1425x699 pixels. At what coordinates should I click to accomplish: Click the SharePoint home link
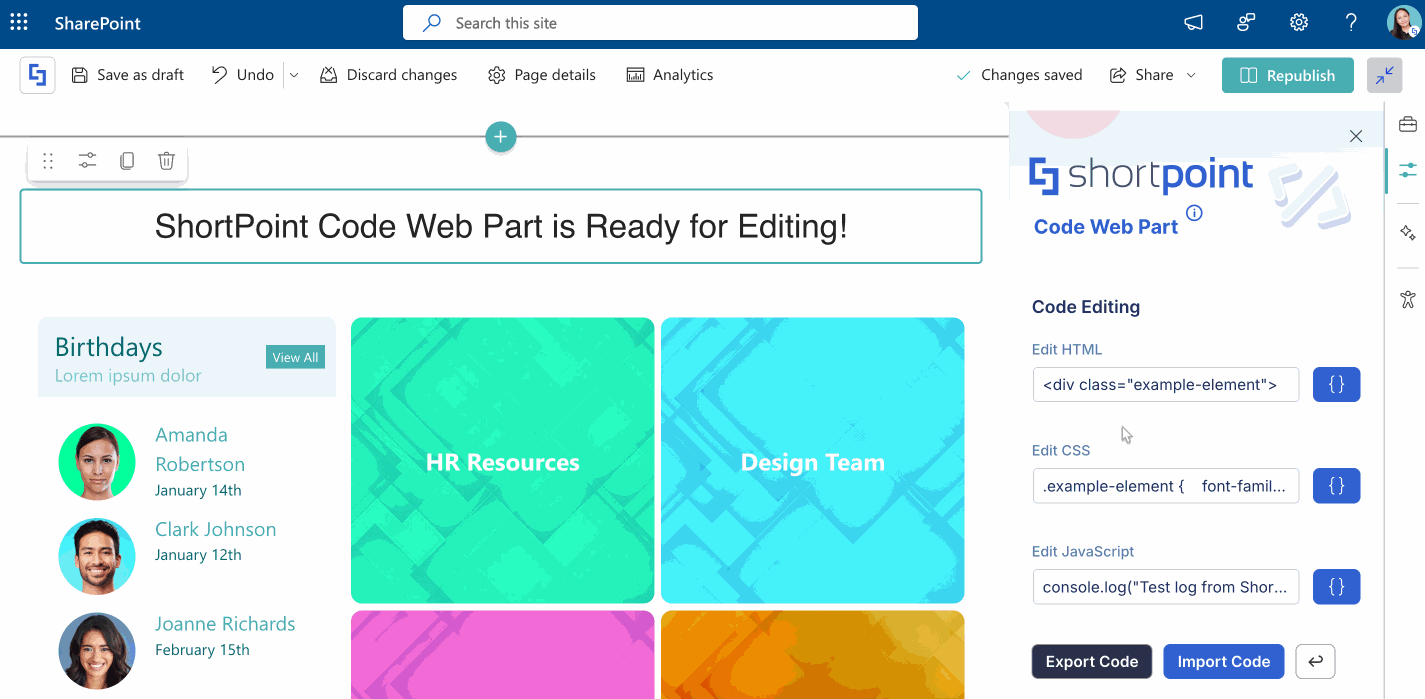(98, 23)
